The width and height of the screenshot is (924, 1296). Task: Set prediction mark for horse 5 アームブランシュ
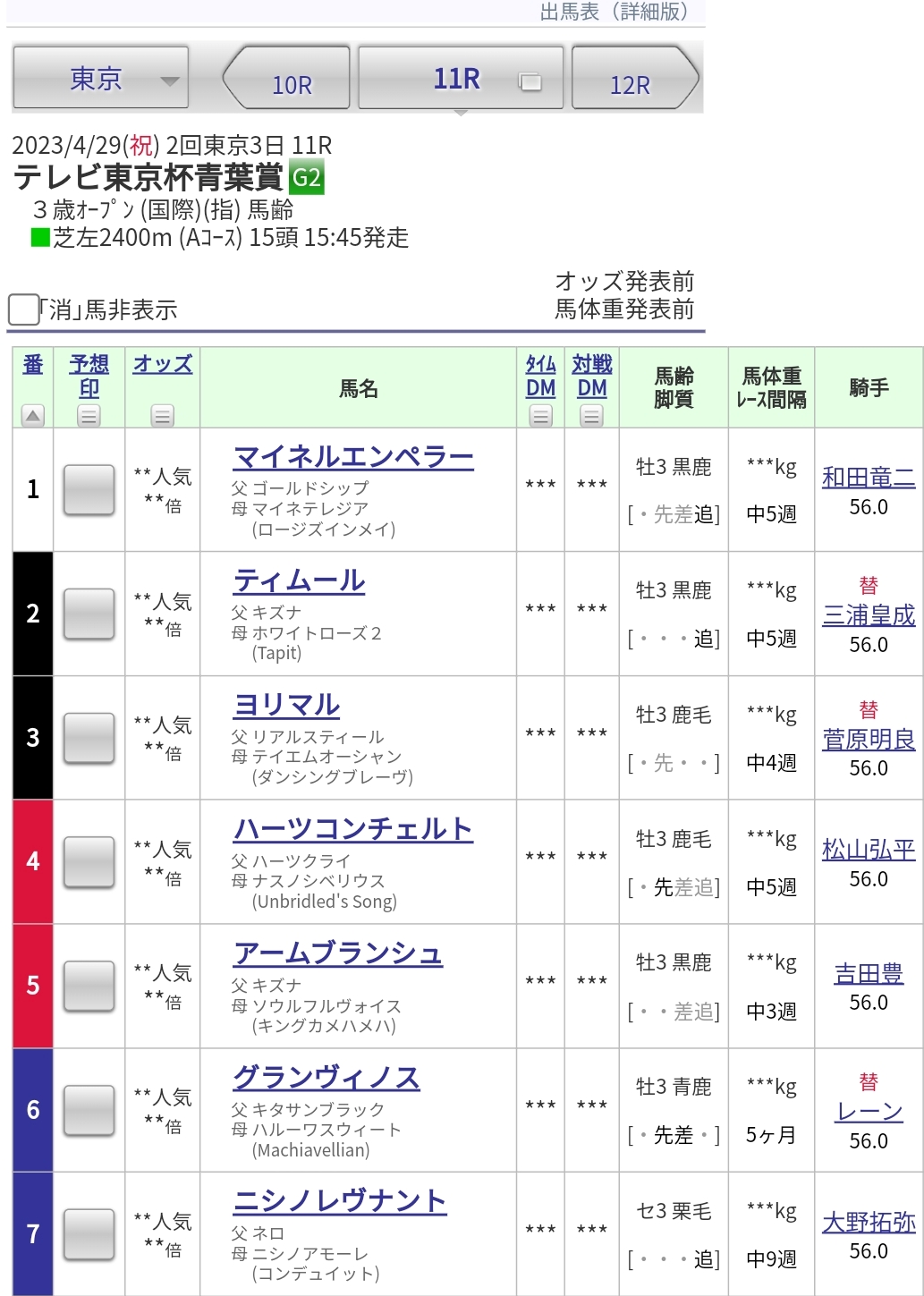click(89, 986)
